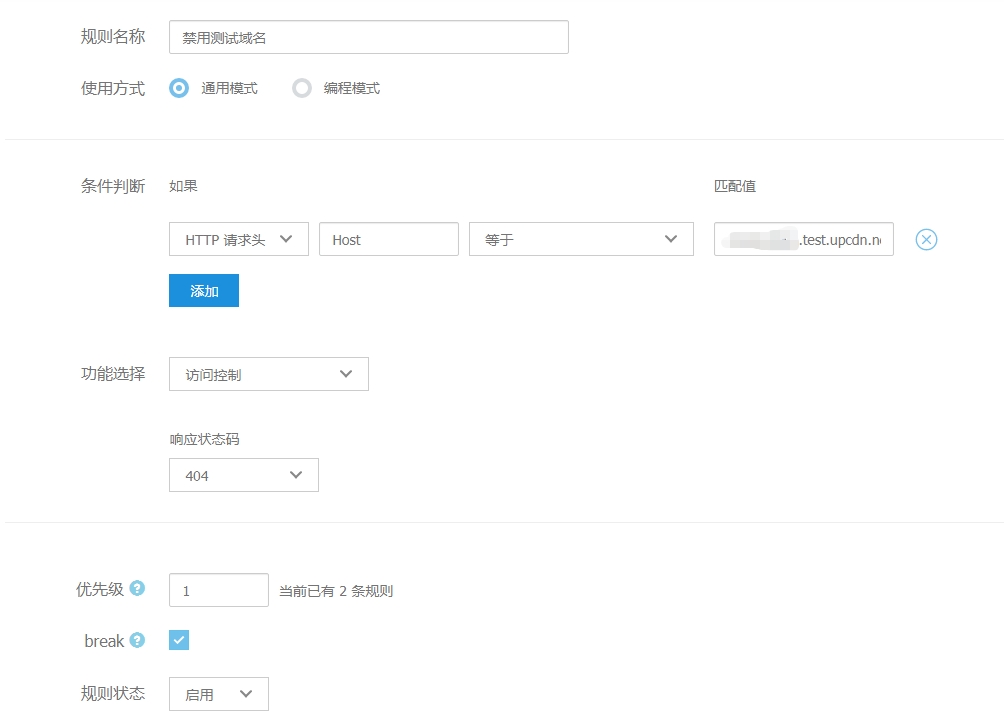Remove the Host condition row

click(926, 240)
